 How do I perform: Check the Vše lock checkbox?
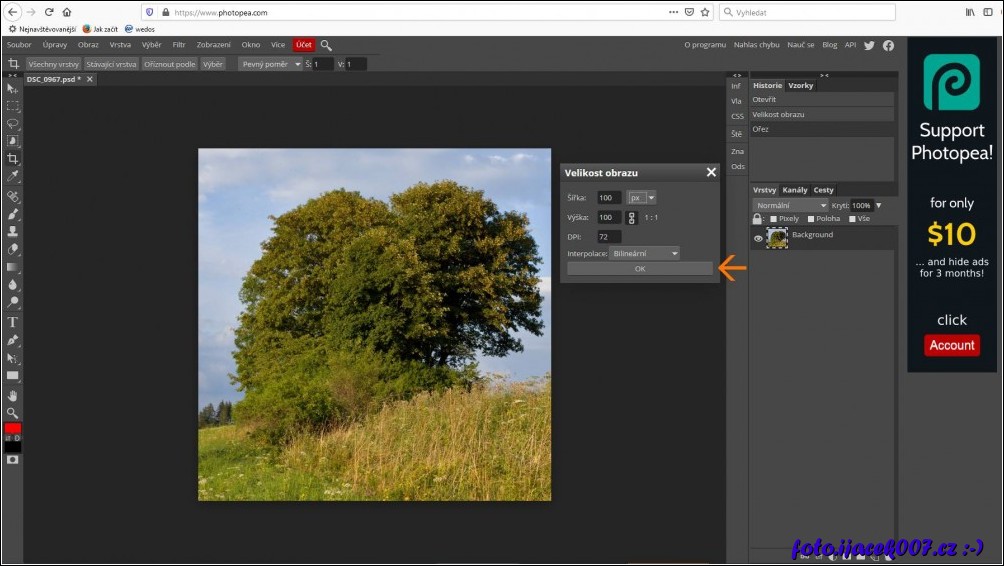[x=852, y=219]
